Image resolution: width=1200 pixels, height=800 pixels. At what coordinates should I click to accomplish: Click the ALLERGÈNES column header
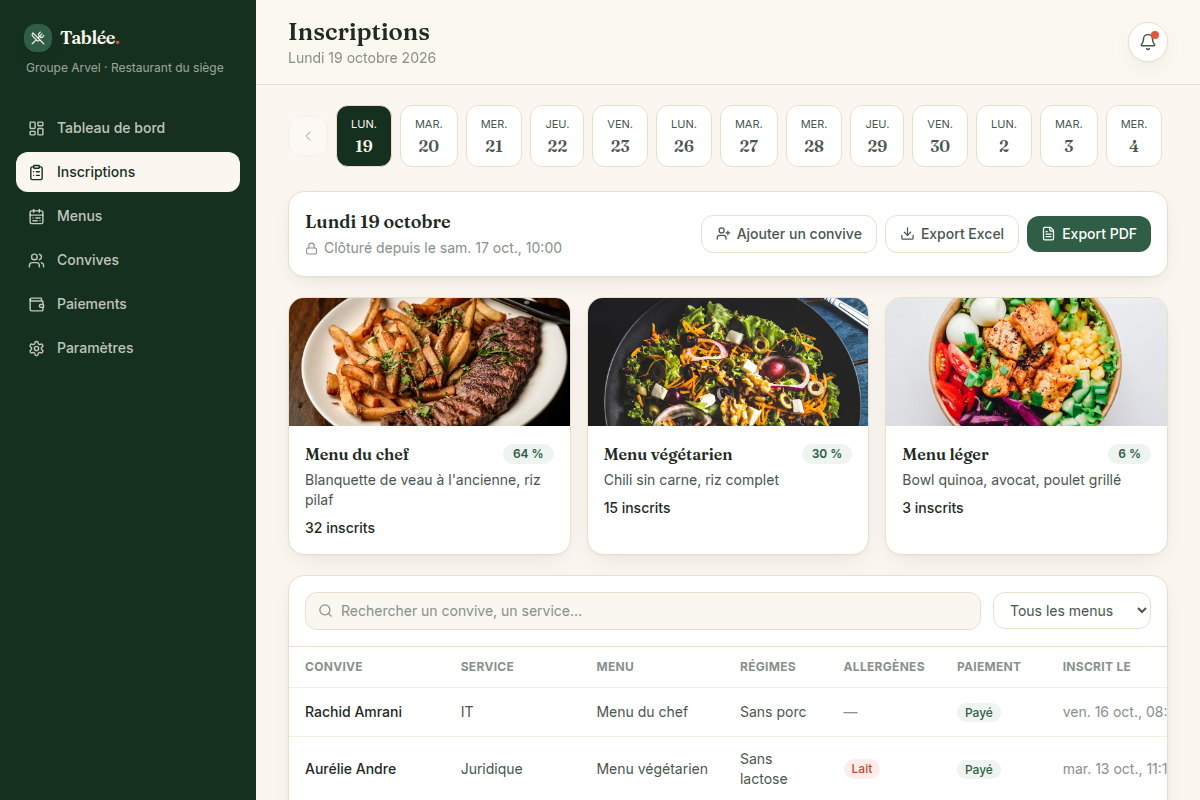coord(884,667)
